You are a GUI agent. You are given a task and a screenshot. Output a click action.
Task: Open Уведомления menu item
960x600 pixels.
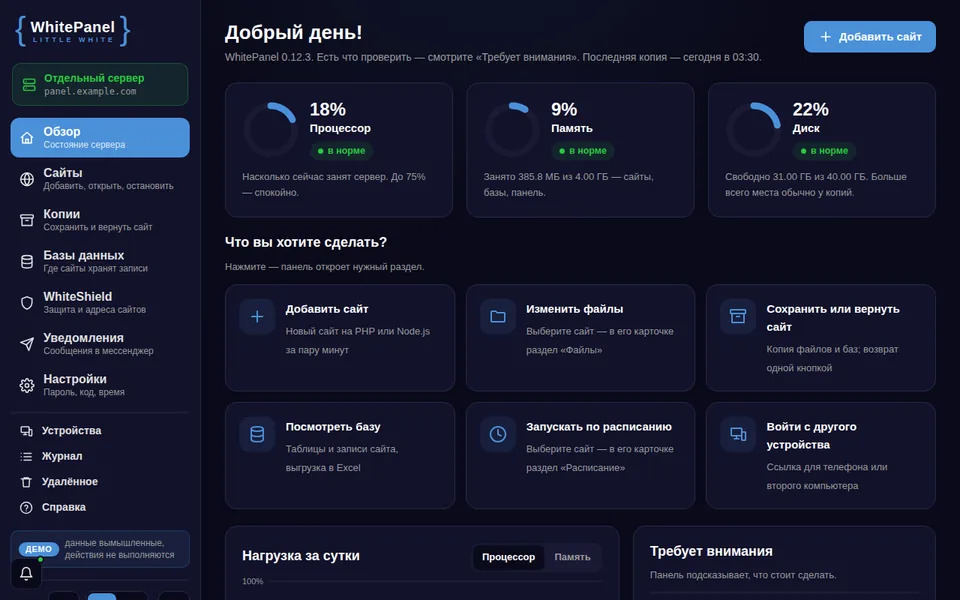pos(100,344)
